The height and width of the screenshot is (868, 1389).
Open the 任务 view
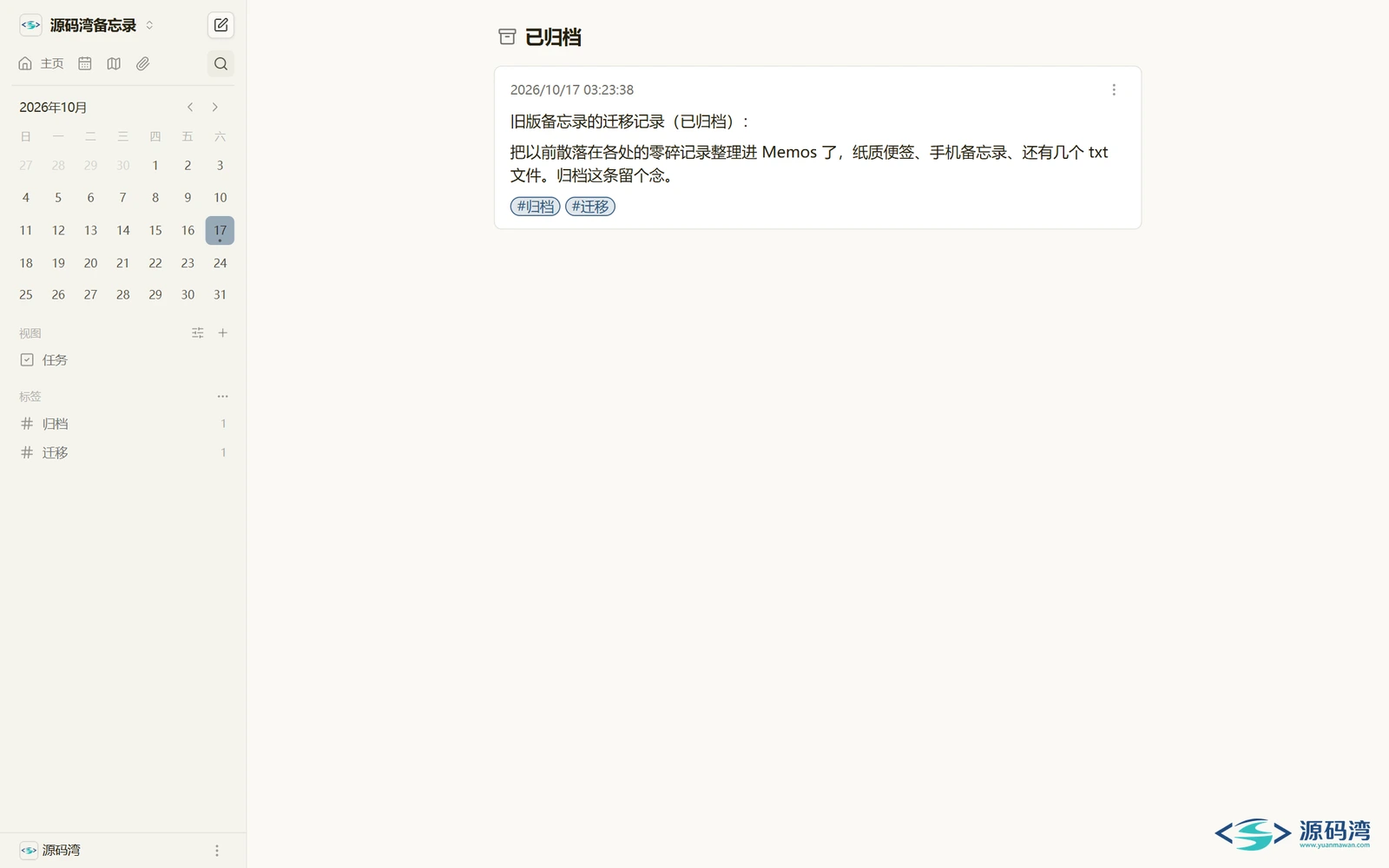(122, 359)
